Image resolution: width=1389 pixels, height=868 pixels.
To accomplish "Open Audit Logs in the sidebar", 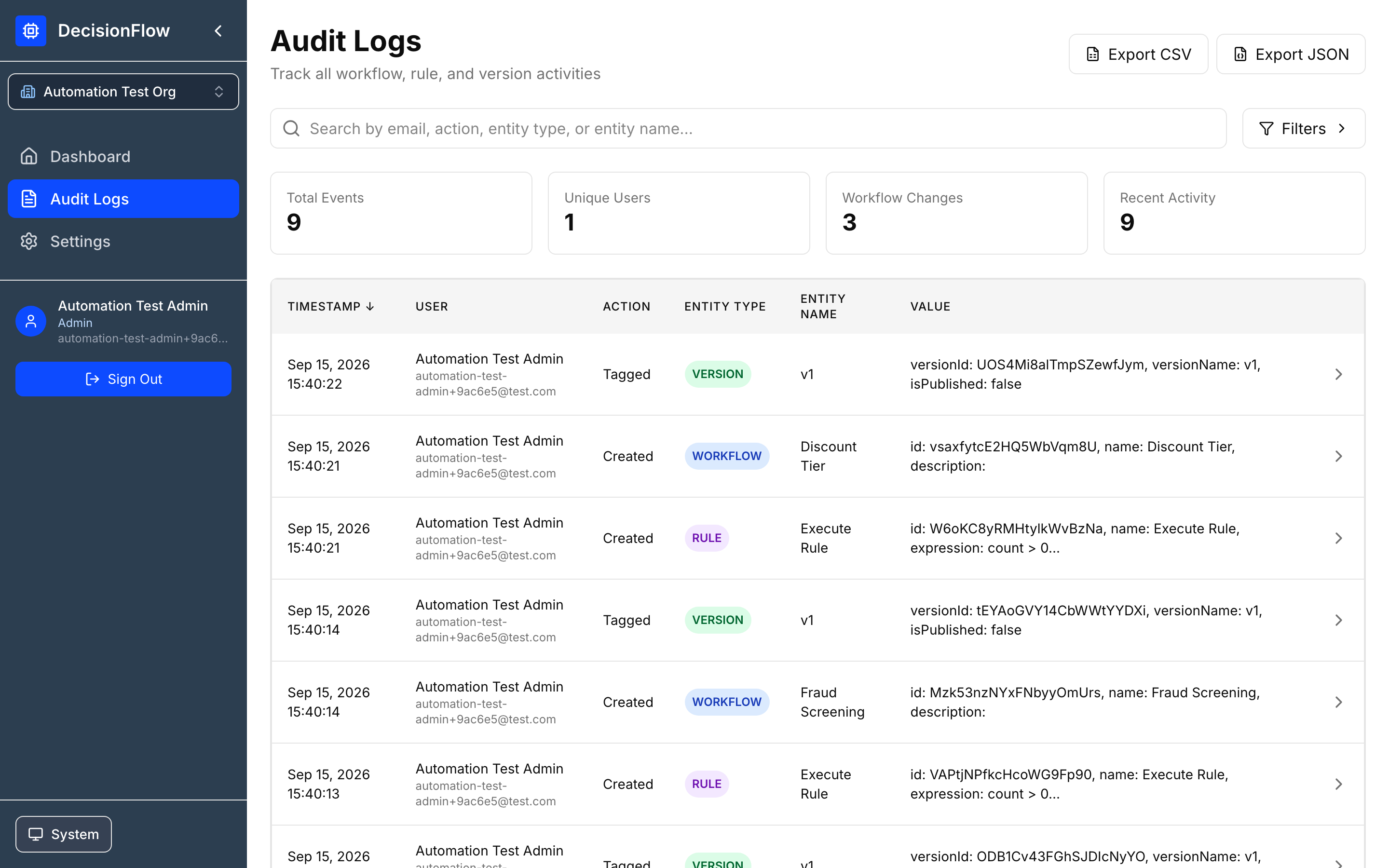I will coord(123,199).
